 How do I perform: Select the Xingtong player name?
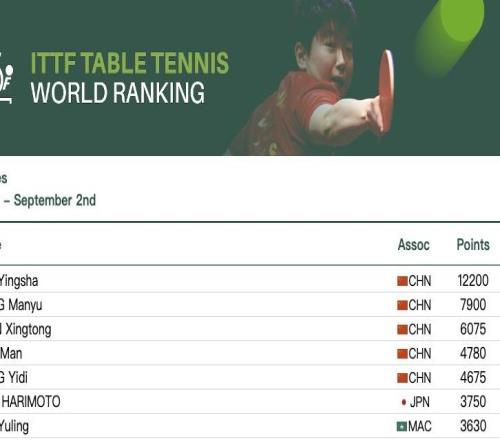click(x=26, y=330)
